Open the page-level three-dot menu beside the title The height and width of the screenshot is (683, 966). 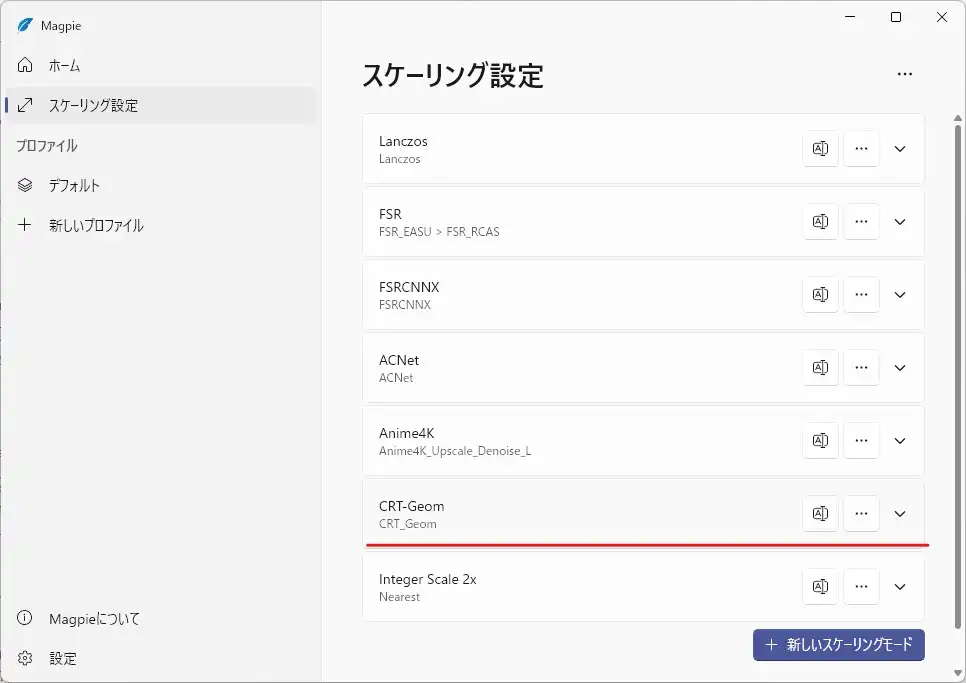(x=905, y=74)
